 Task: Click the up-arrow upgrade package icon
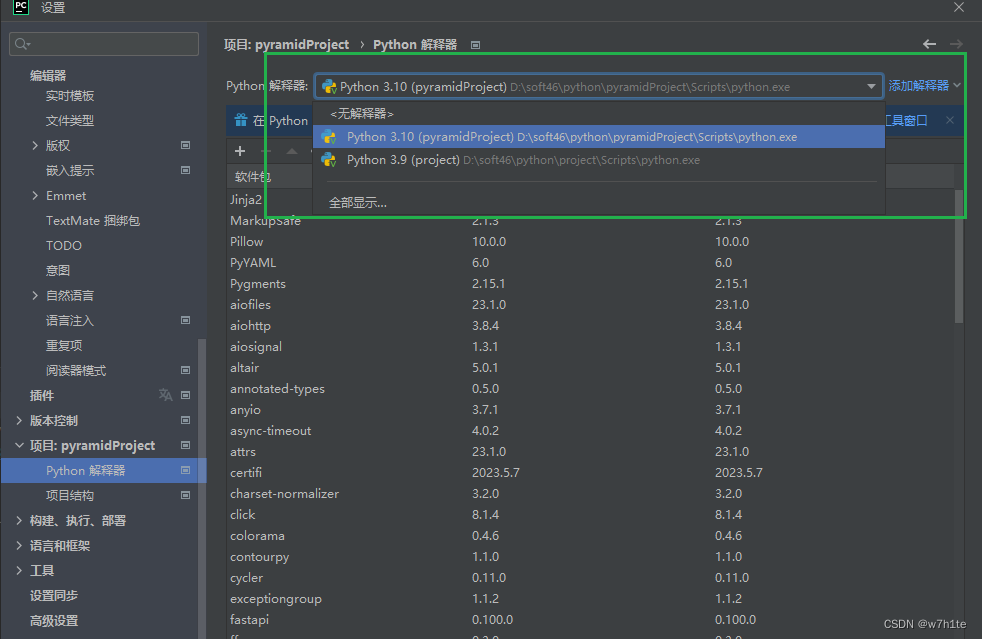(x=292, y=151)
